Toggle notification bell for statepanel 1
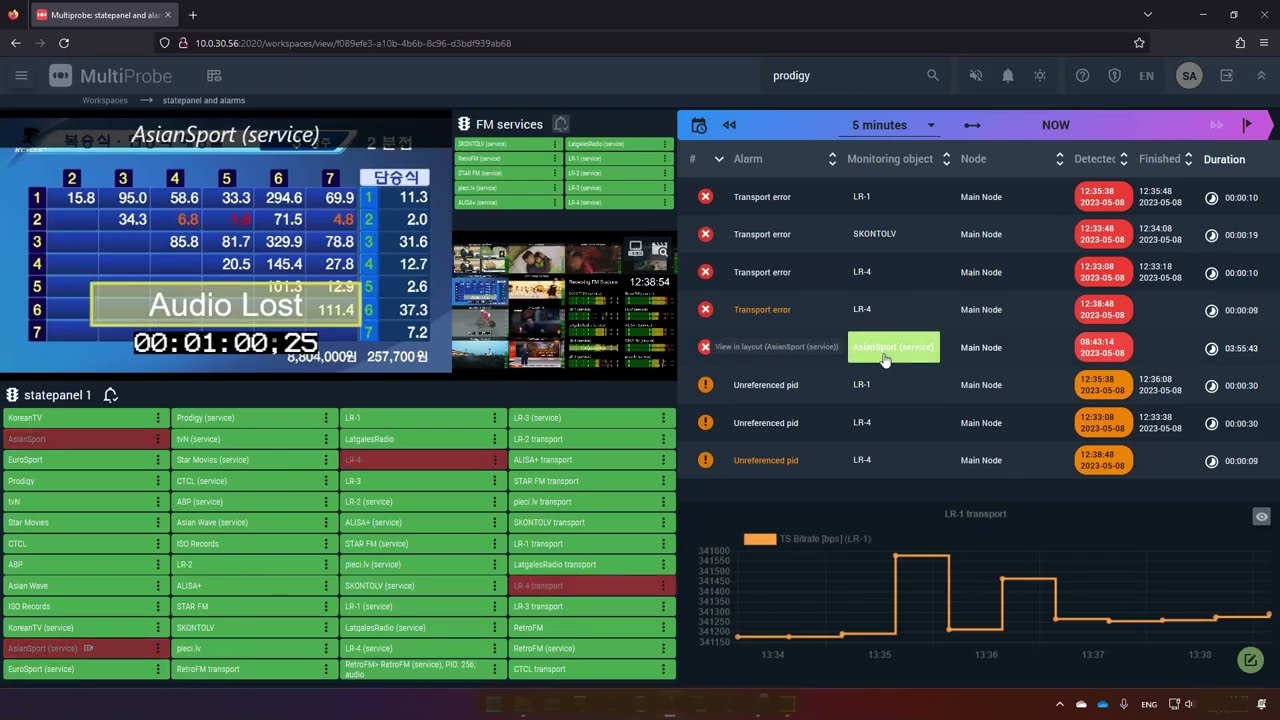 [111, 395]
